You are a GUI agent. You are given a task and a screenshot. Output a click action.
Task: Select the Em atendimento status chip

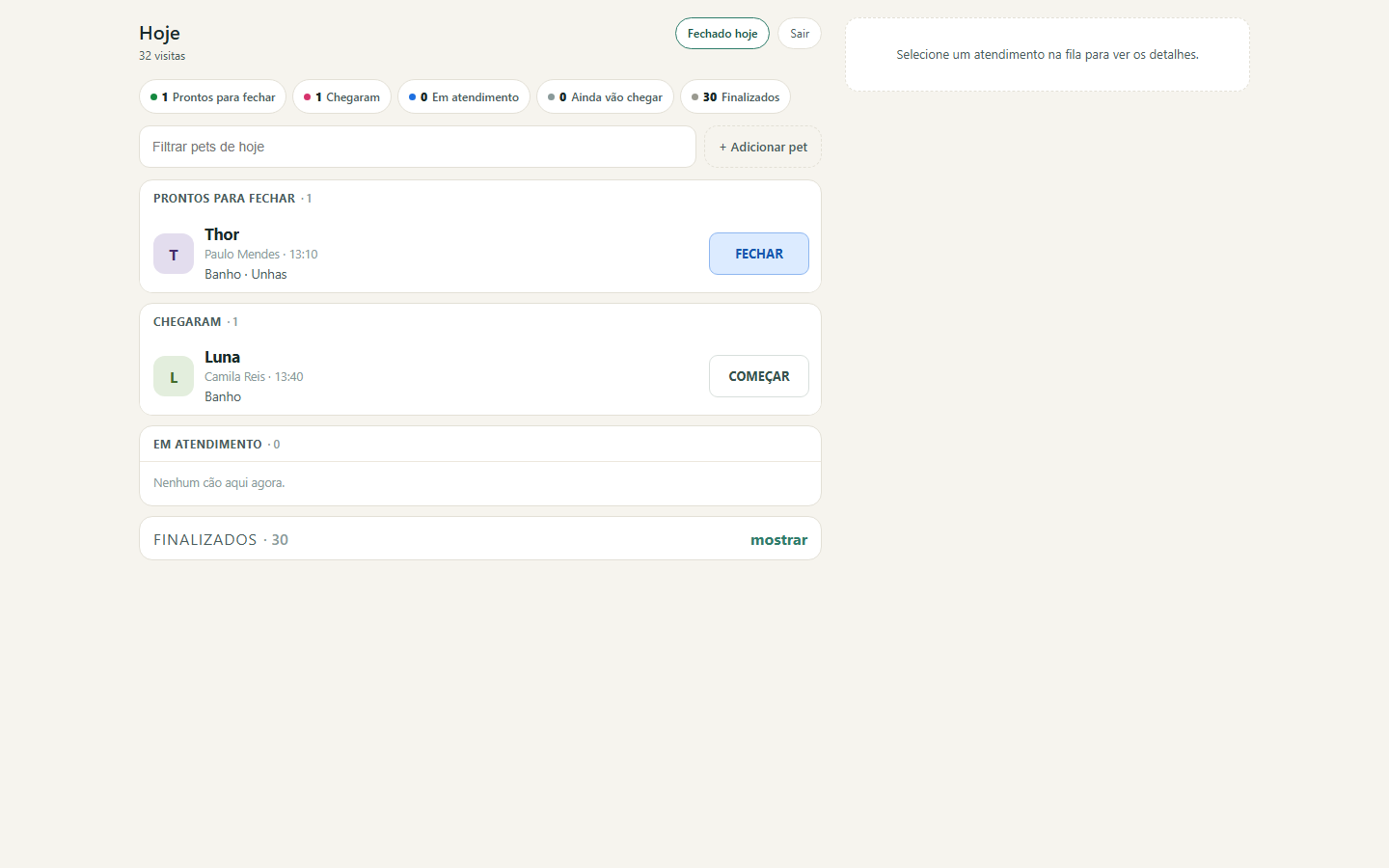[x=464, y=96]
